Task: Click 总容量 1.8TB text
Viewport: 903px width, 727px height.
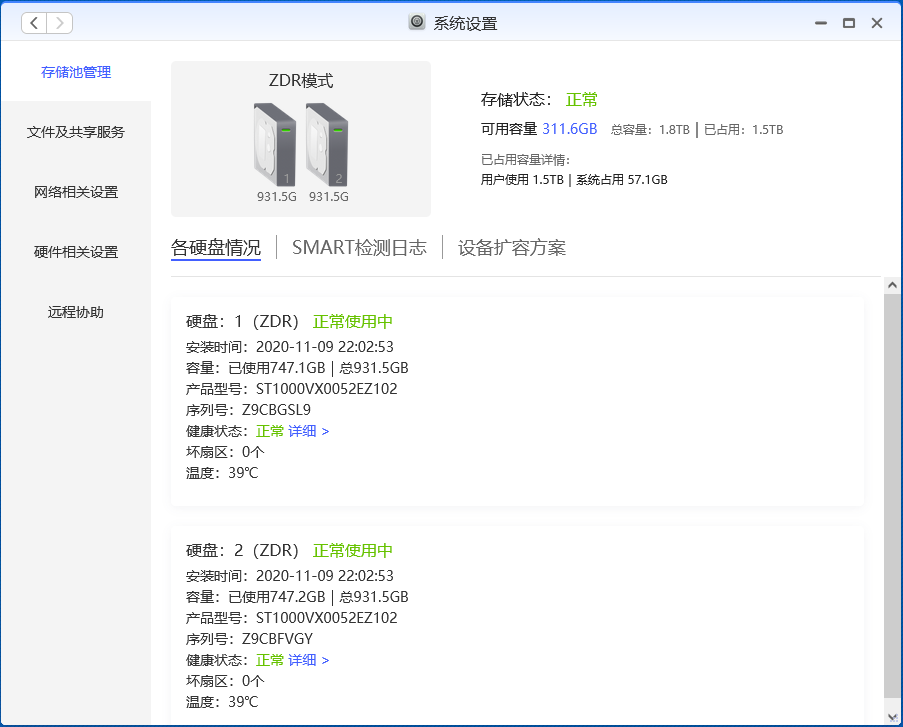Action: [650, 130]
